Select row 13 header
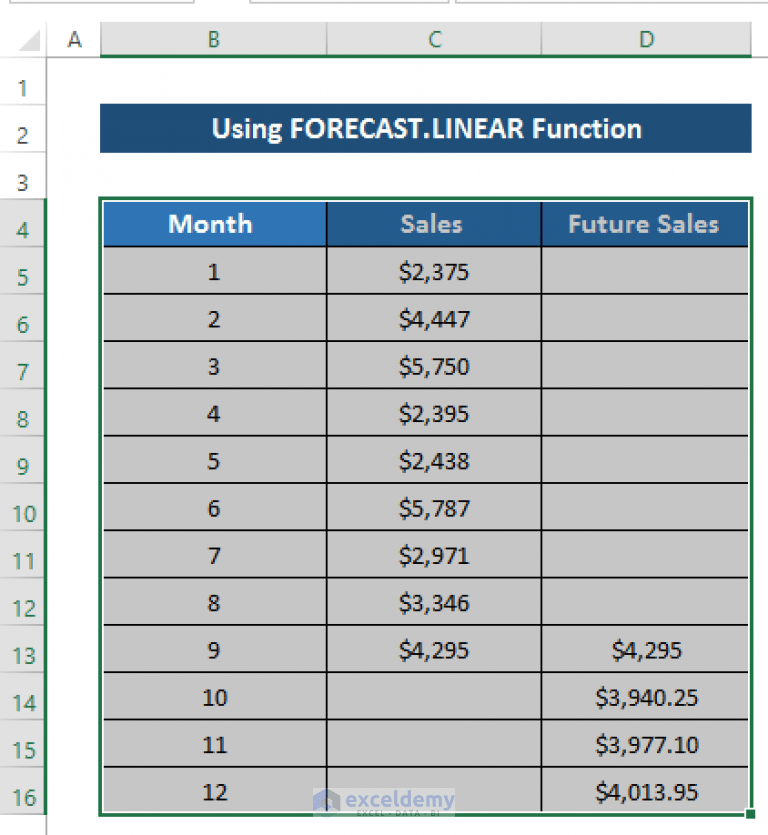This screenshot has height=835, width=768. tap(23, 655)
